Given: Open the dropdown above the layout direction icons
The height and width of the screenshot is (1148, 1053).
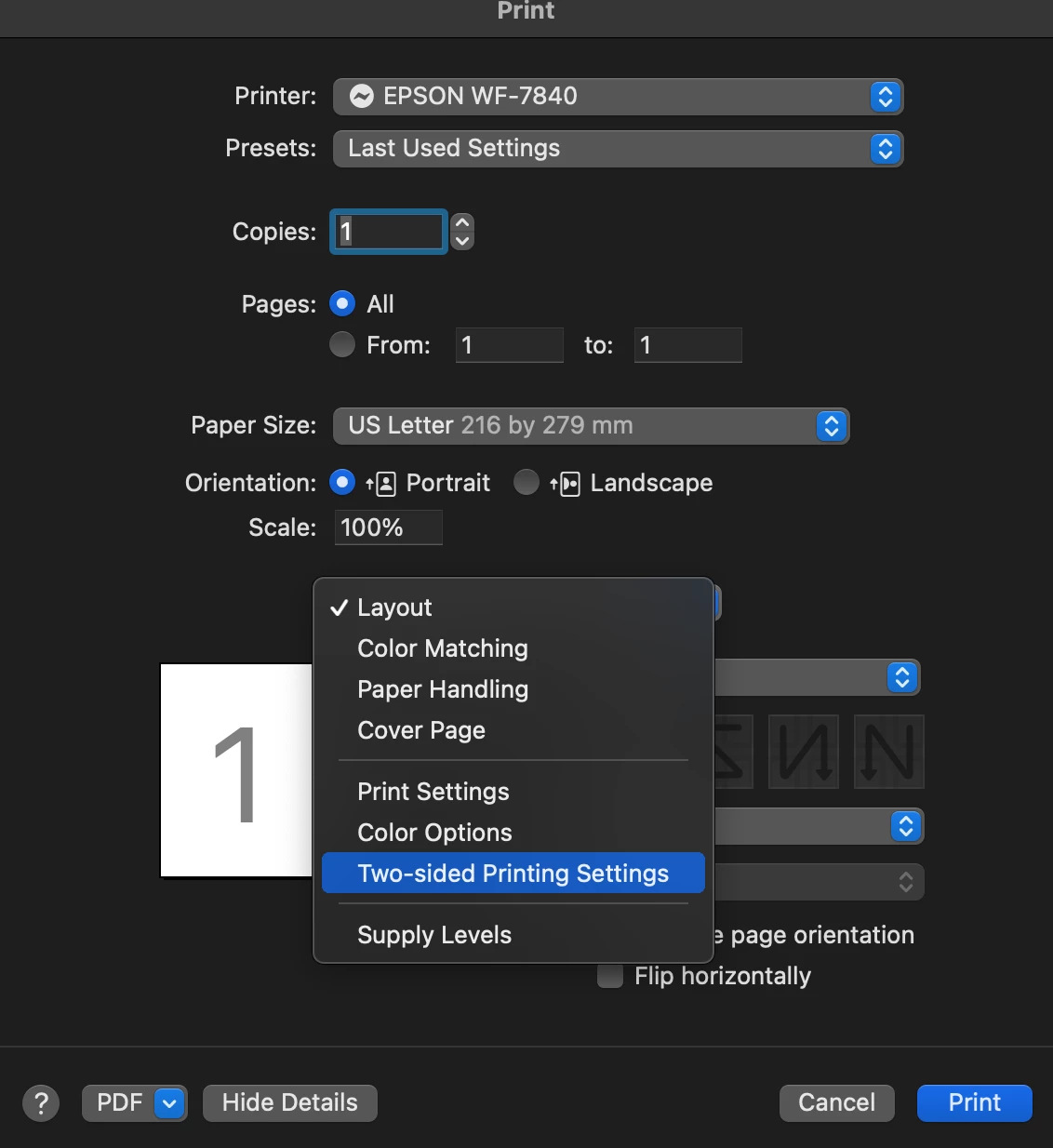Looking at the screenshot, I should 819,677.
